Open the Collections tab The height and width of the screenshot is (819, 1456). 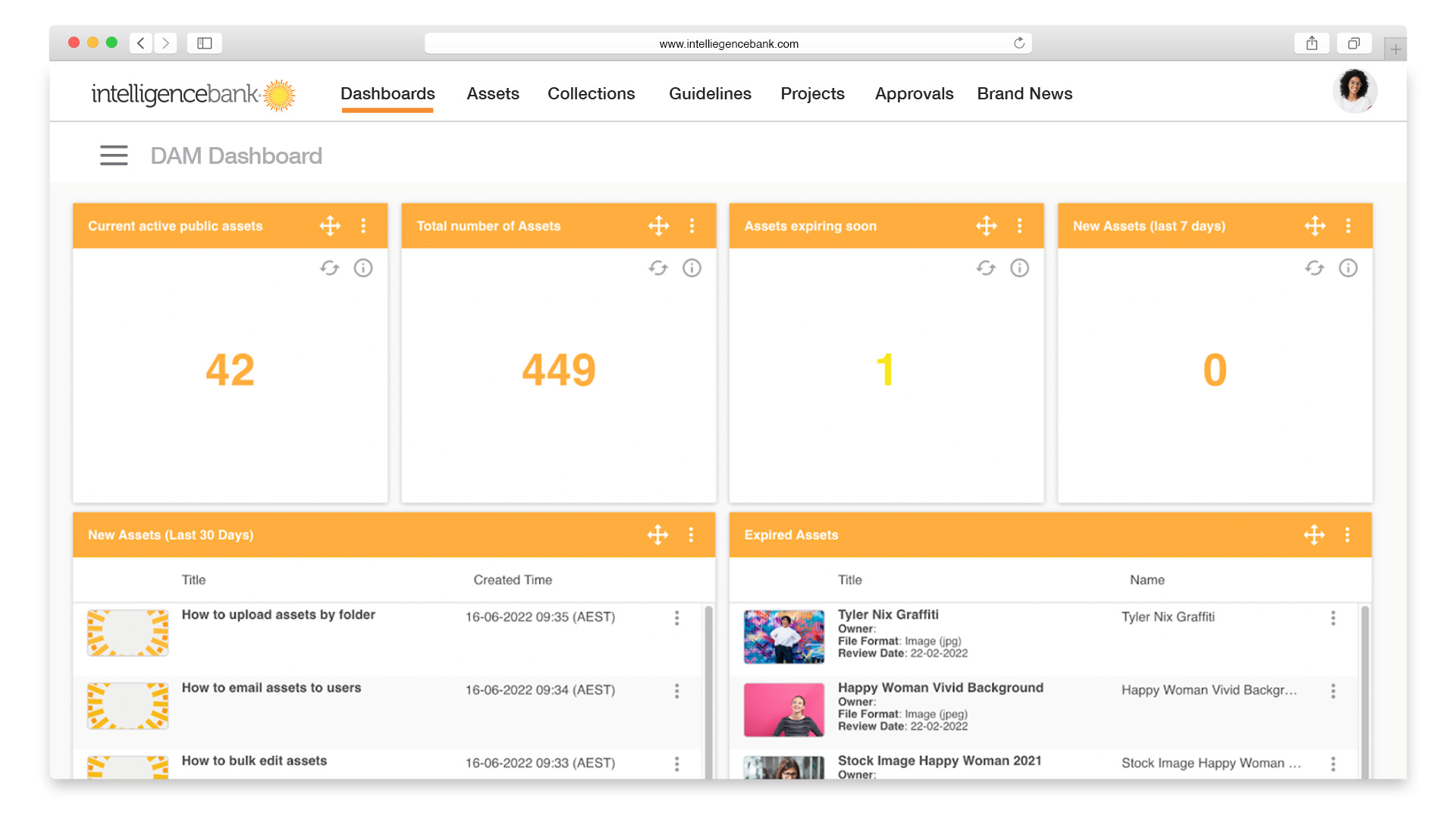pos(591,93)
